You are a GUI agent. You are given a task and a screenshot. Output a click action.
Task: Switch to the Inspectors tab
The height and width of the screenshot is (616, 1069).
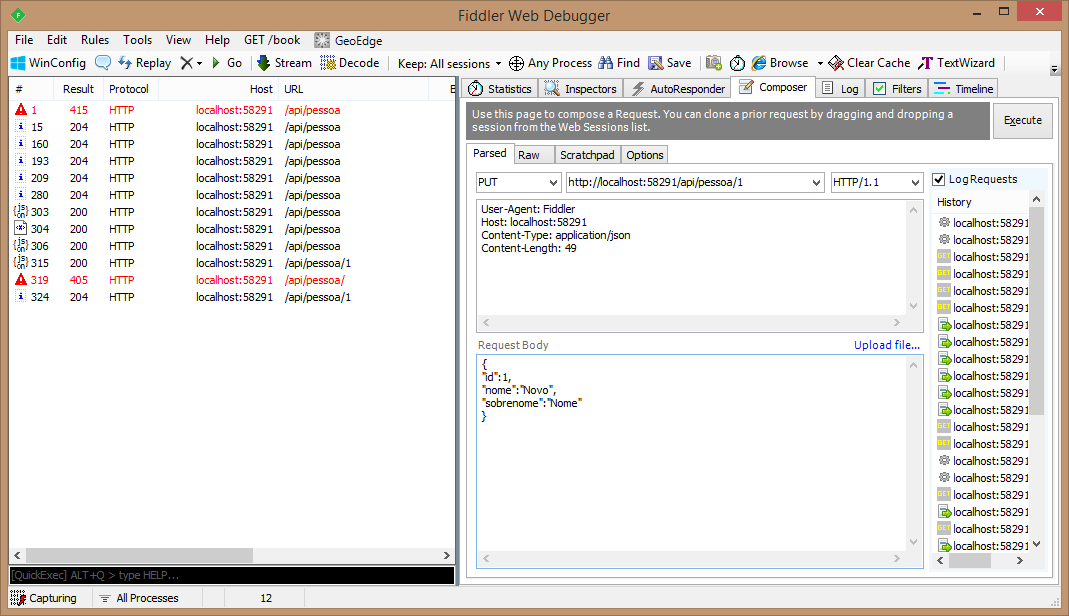[x=581, y=89]
